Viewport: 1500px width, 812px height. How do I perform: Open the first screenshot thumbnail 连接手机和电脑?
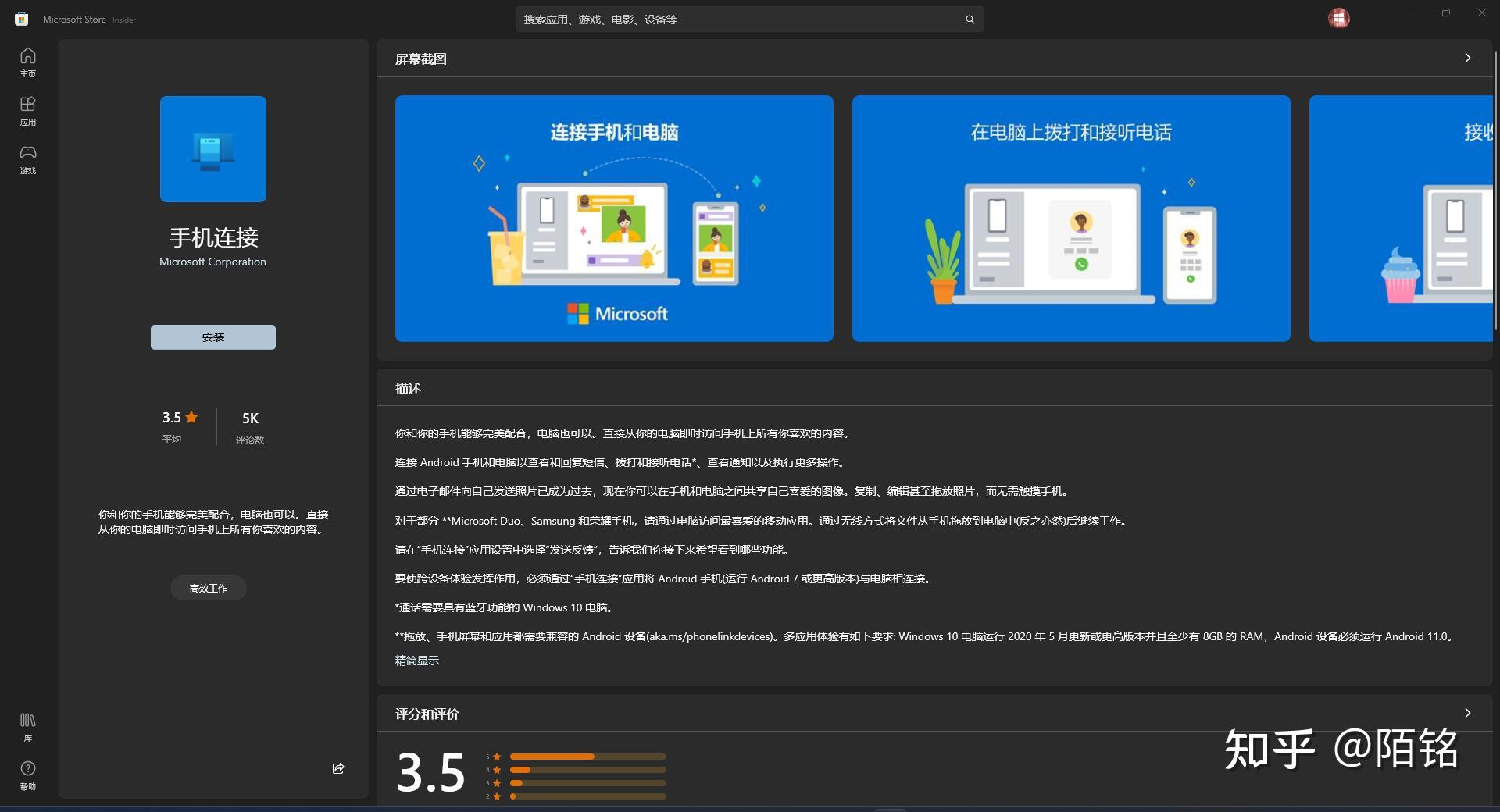[x=614, y=219]
